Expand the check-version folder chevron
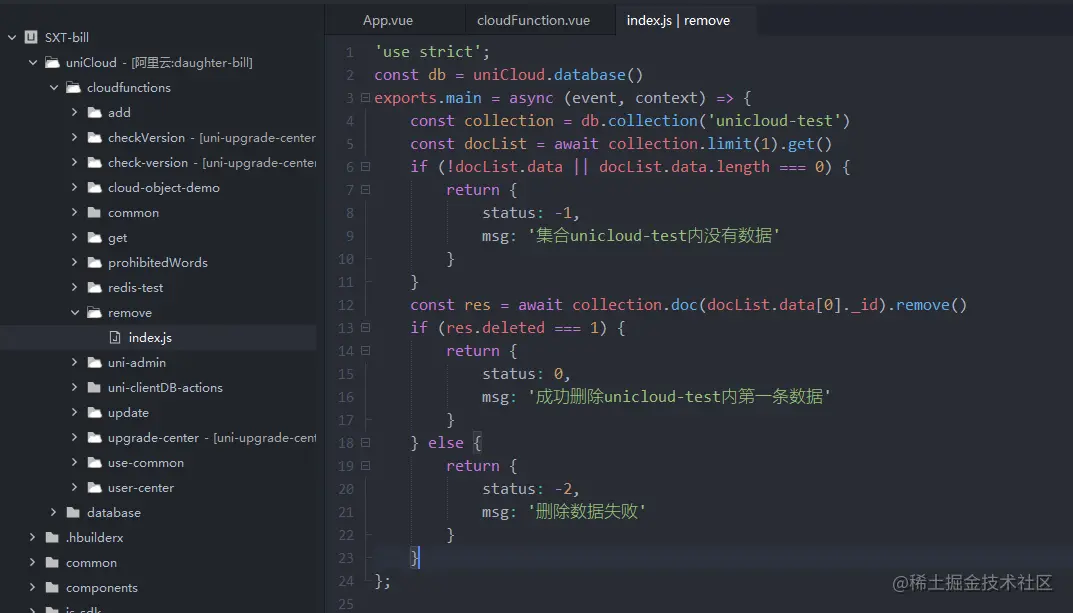This screenshot has width=1073, height=613. tap(75, 162)
